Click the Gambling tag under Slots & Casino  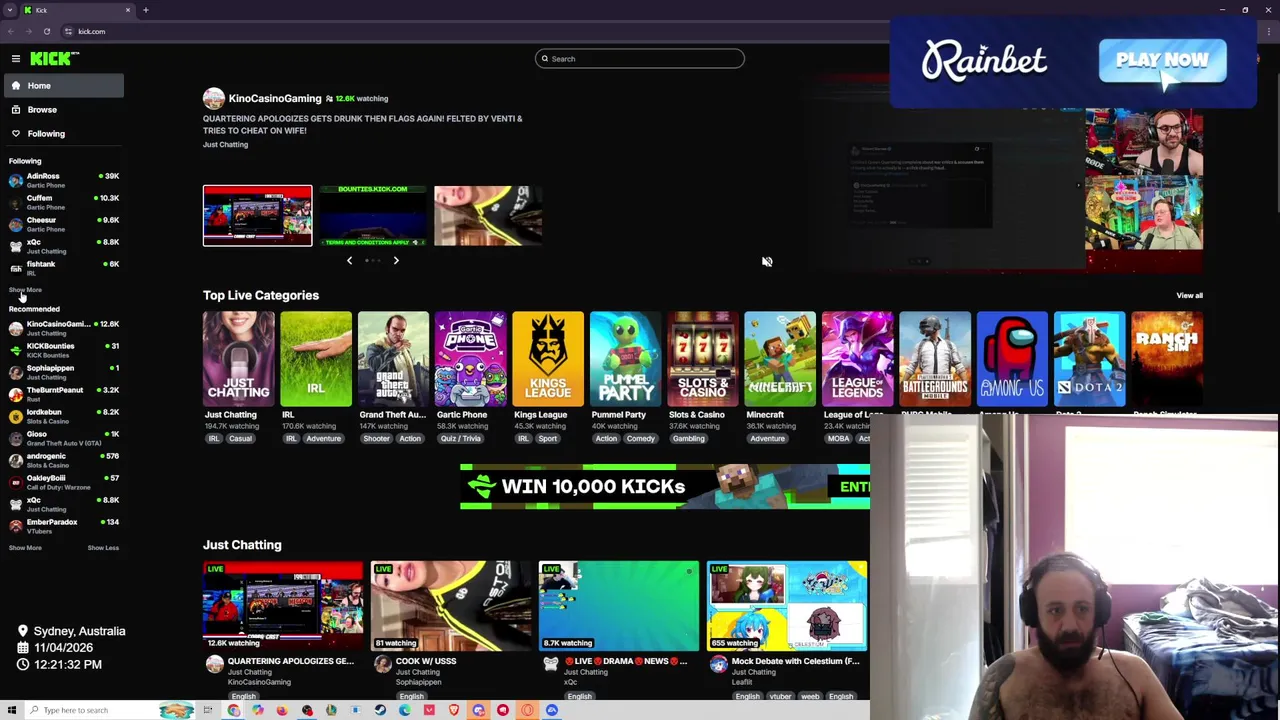(x=688, y=439)
